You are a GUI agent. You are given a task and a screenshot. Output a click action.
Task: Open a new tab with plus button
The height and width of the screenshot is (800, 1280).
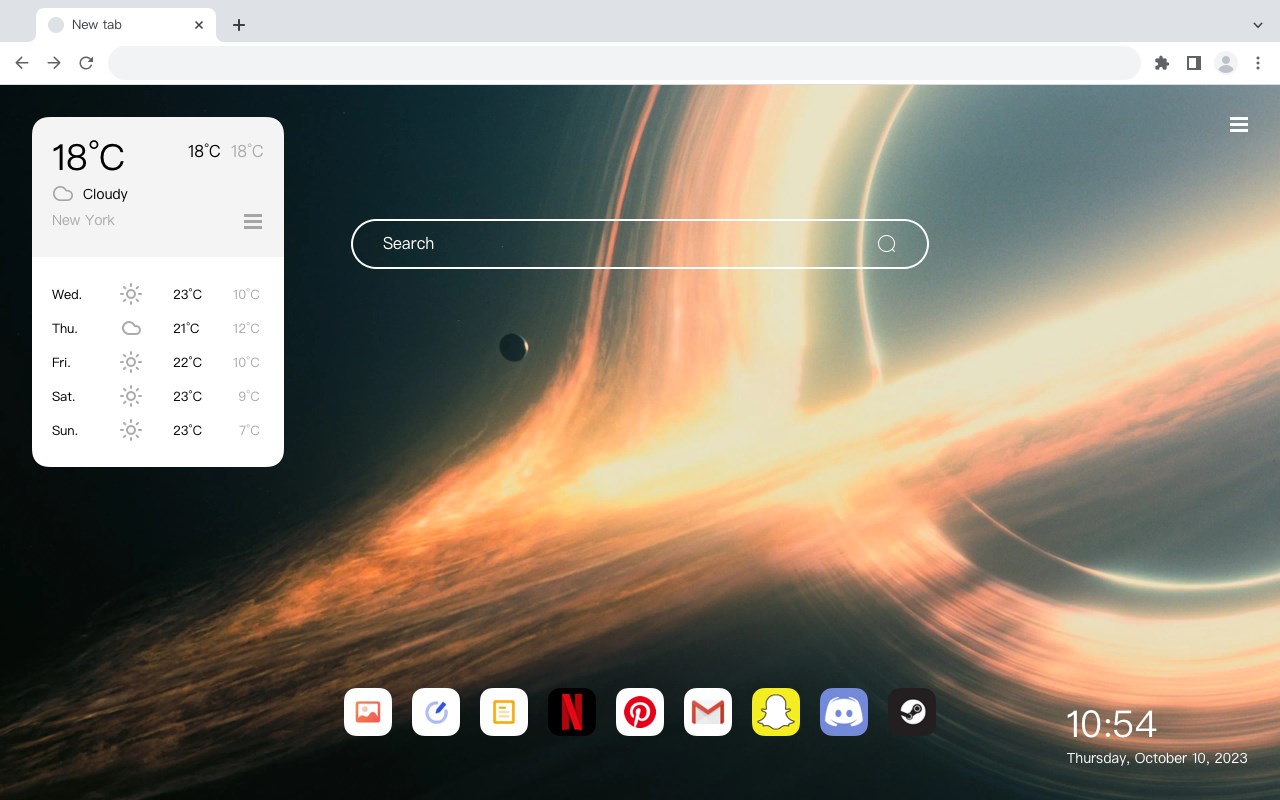tap(238, 25)
